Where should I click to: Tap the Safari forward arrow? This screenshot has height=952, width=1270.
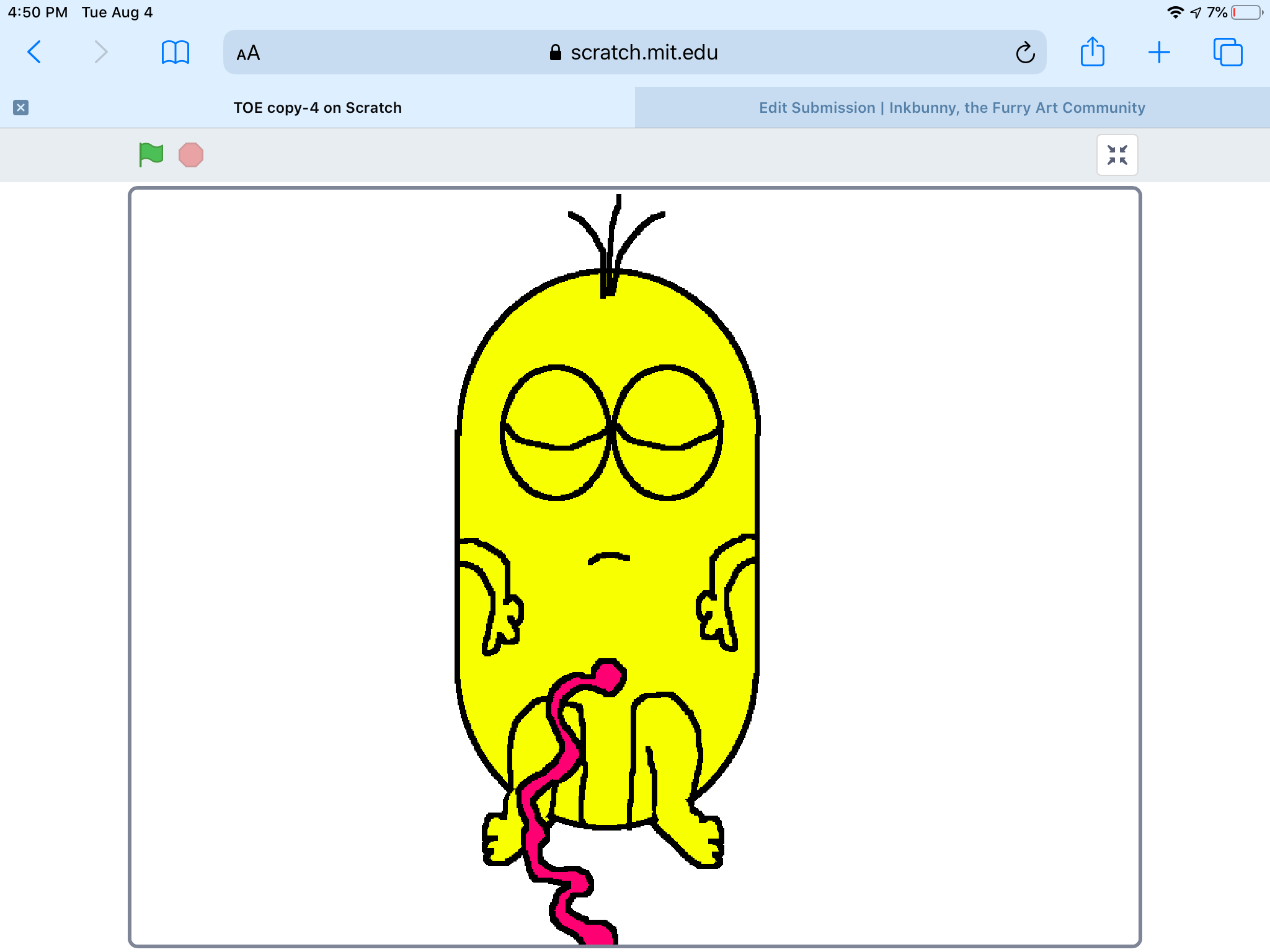tap(100, 52)
